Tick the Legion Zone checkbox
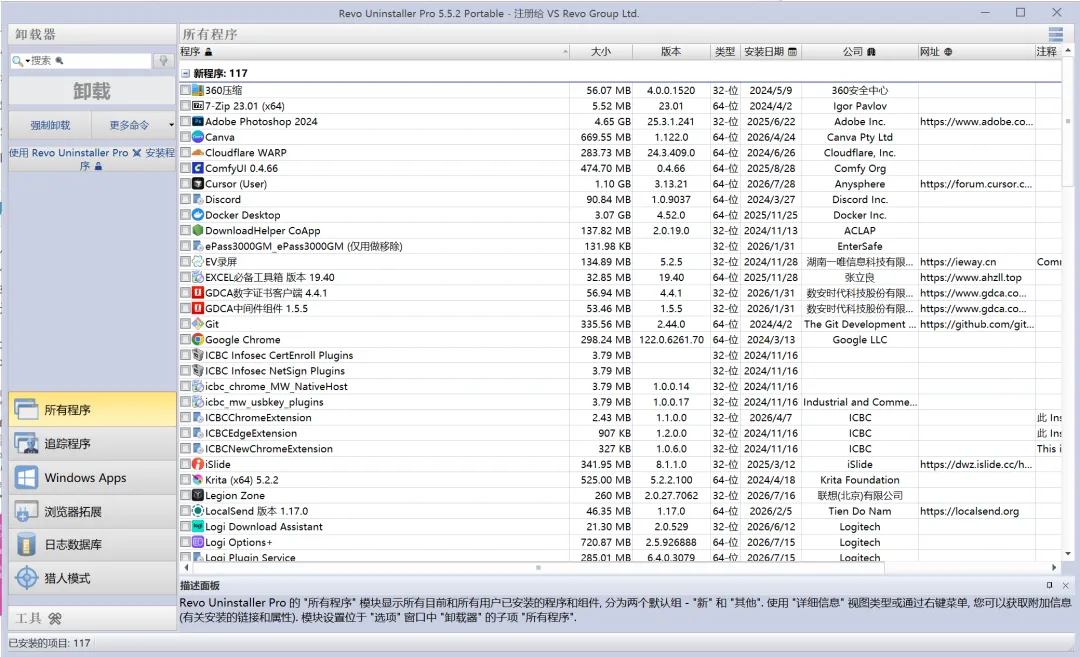The height and width of the screenshot is (657, 1080). (185, 495)
